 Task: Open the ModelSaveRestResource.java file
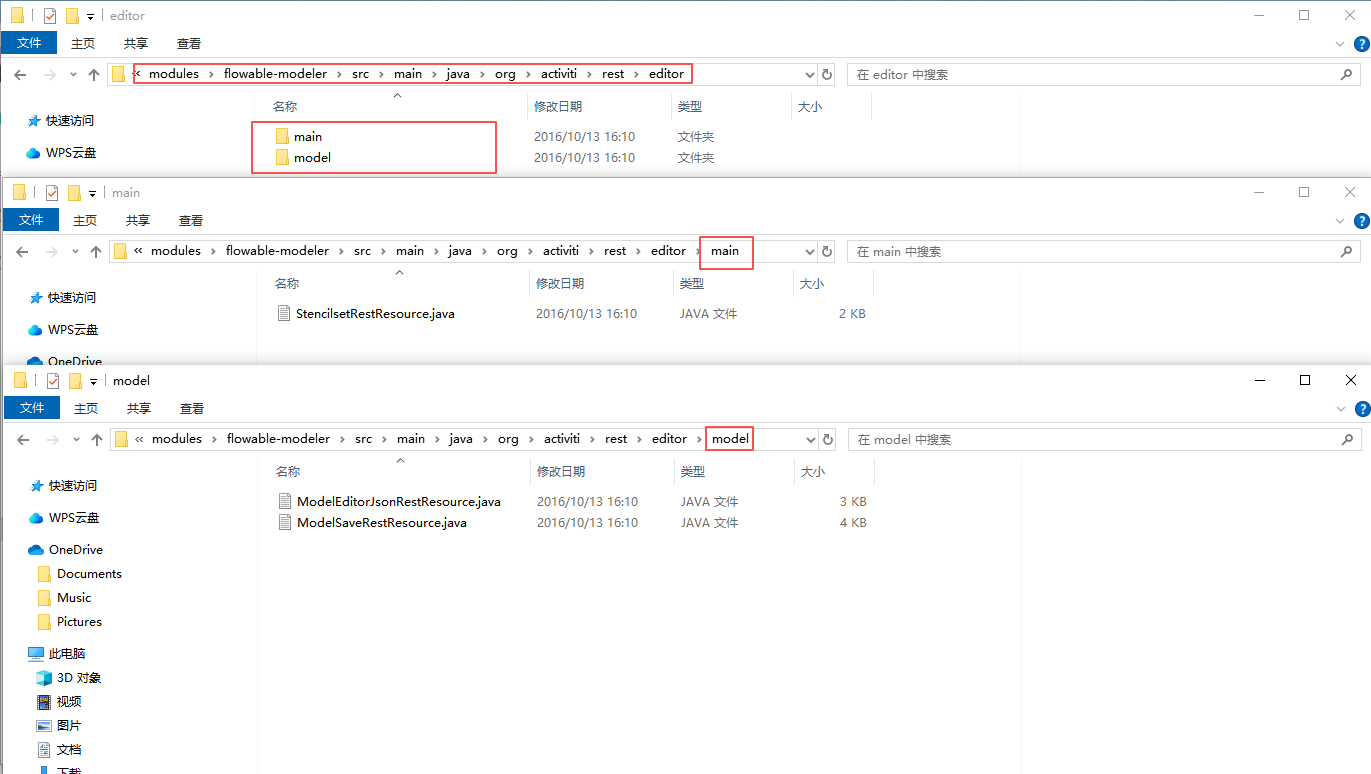pyautogui.click(x=381, y=523)
